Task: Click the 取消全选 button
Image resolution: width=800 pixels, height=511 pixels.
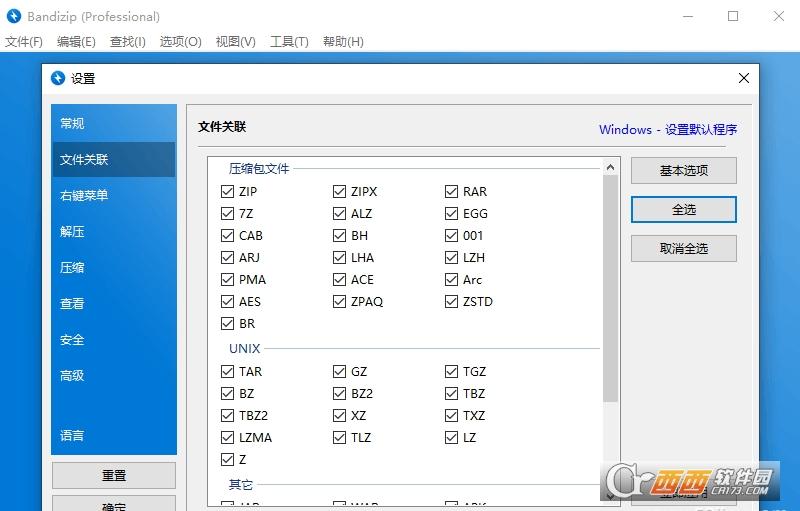Action: click(x=684, y=248)
